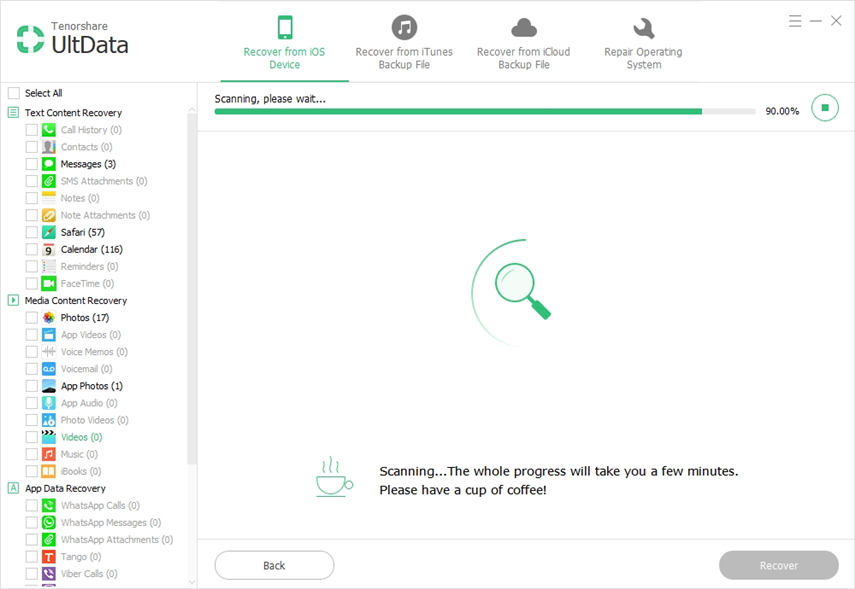
Task: Check the Safari (57) checkbox
Action: (x=32, y=232)
